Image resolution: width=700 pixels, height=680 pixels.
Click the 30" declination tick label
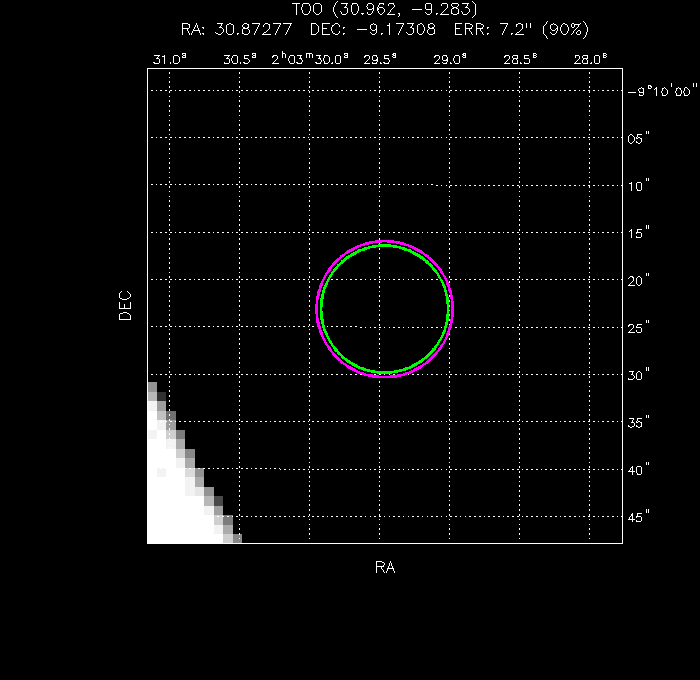638,375
